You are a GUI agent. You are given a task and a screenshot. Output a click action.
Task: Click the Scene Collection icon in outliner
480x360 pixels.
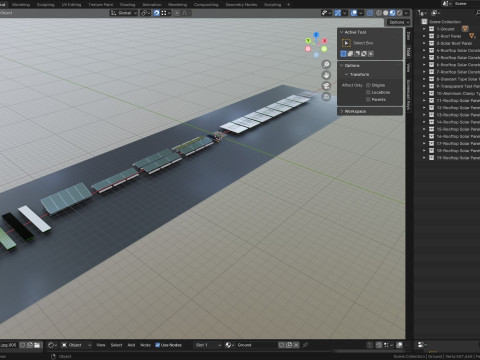(x=424, y=22)
